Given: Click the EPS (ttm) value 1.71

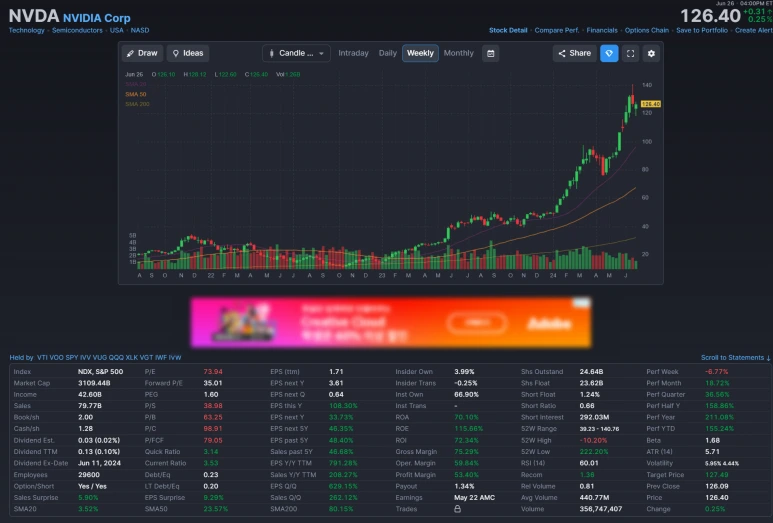Looking at the screenshot, I should pos(336,372).
